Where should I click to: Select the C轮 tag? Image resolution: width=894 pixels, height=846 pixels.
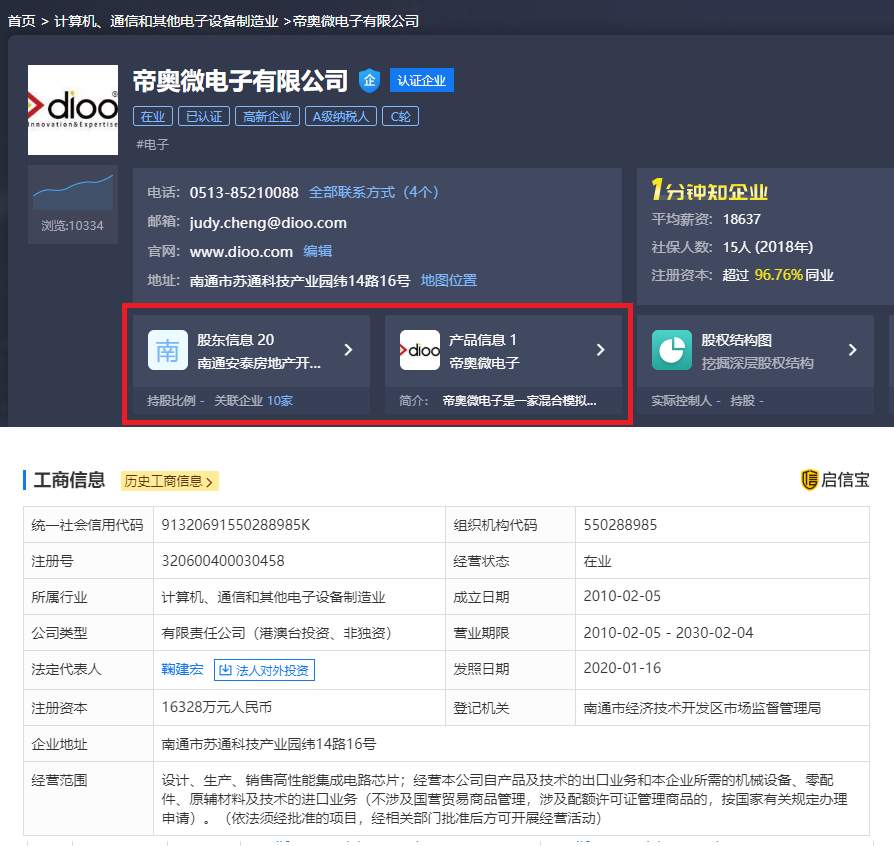pyautogui.click(x=400, y=116)
